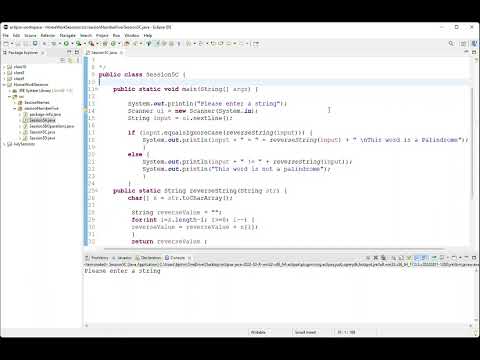Click editor horizontal scrollbar

[273, 249]
